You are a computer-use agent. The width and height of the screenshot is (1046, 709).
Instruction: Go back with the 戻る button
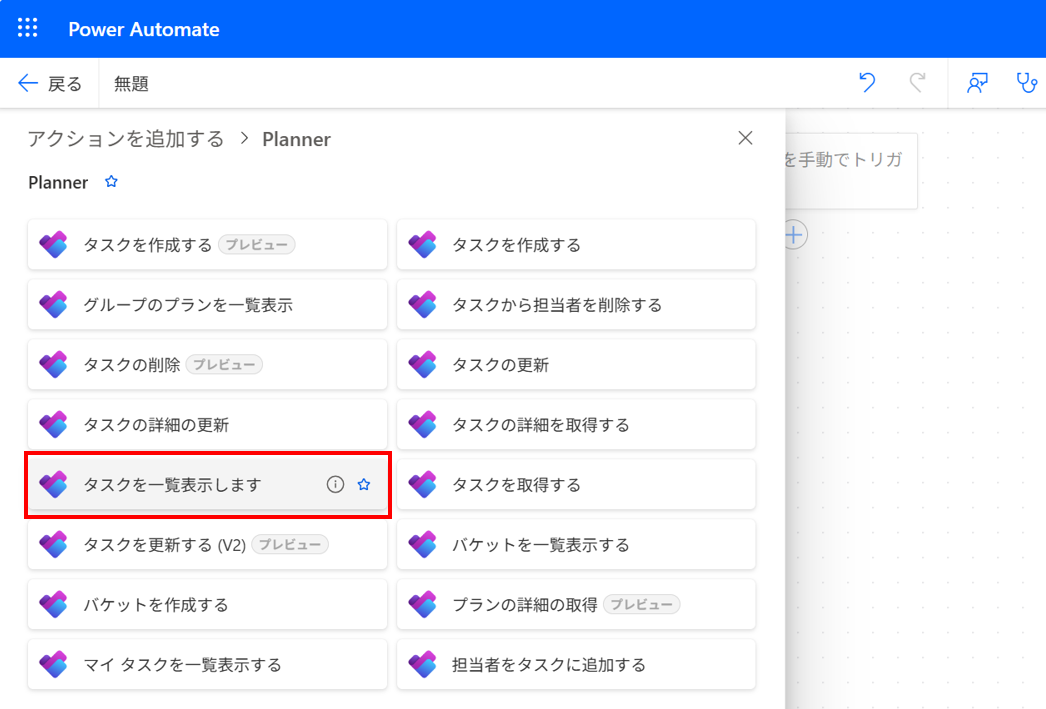(x=50, y=83)
